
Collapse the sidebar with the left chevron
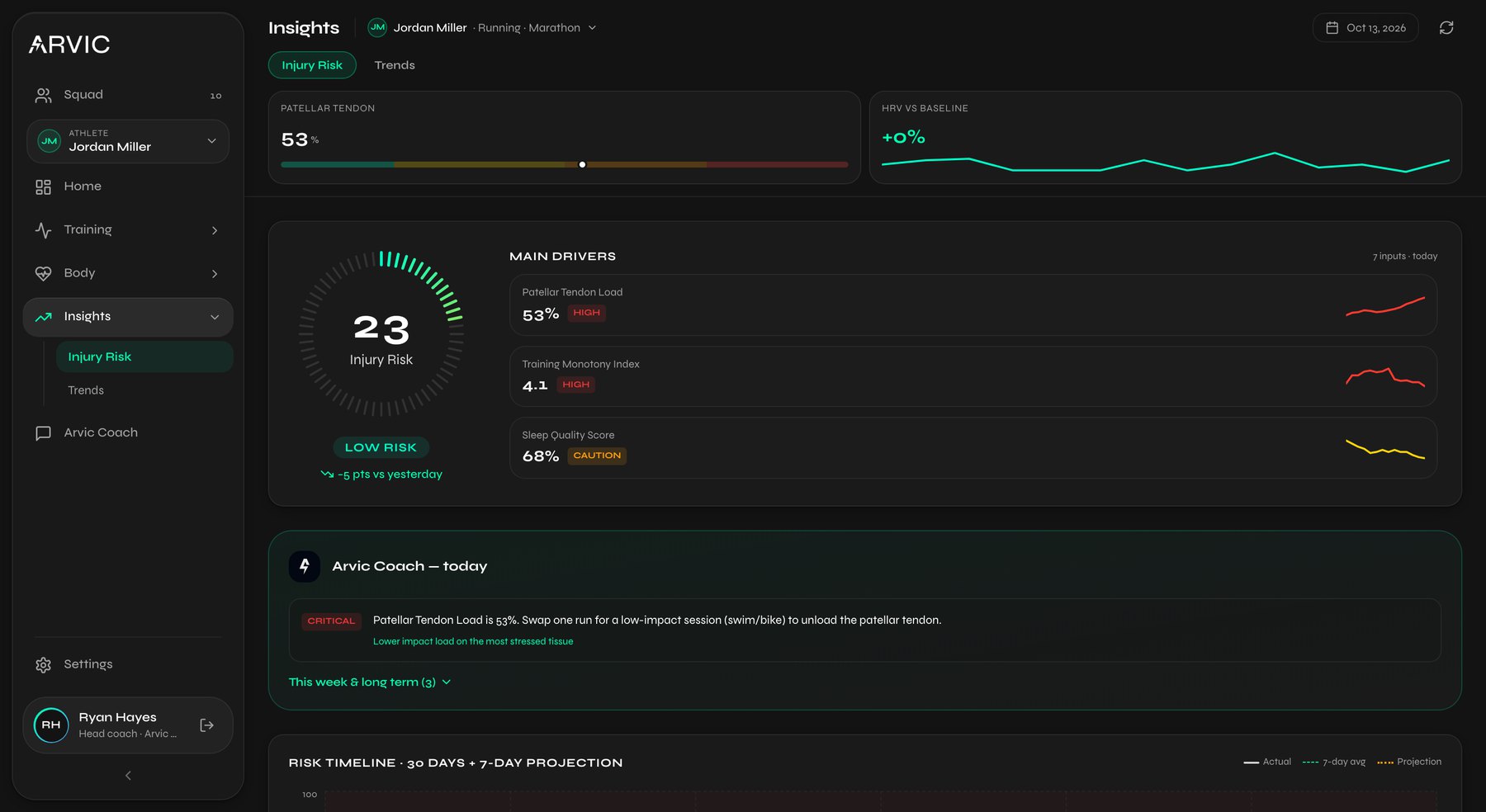click(x=128, y=776)
